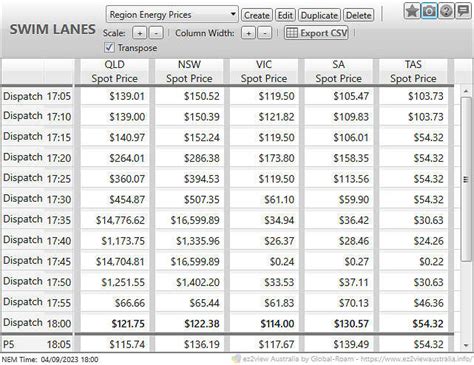Decrease Scale with minus button
The height and width of the screenshot is (365, 474).
tap(156, 33)
